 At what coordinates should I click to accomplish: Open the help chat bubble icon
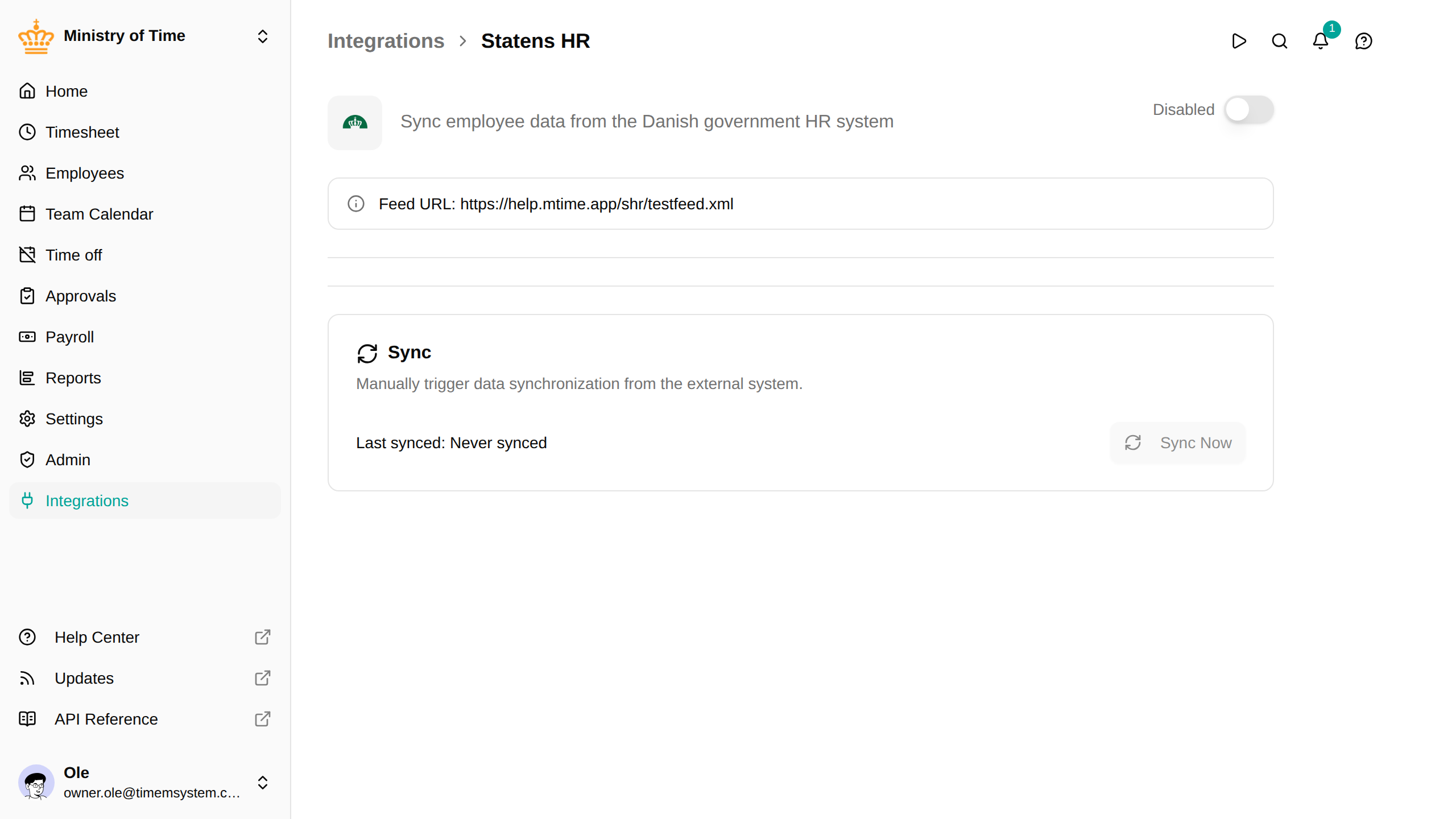pos(1364,41)
